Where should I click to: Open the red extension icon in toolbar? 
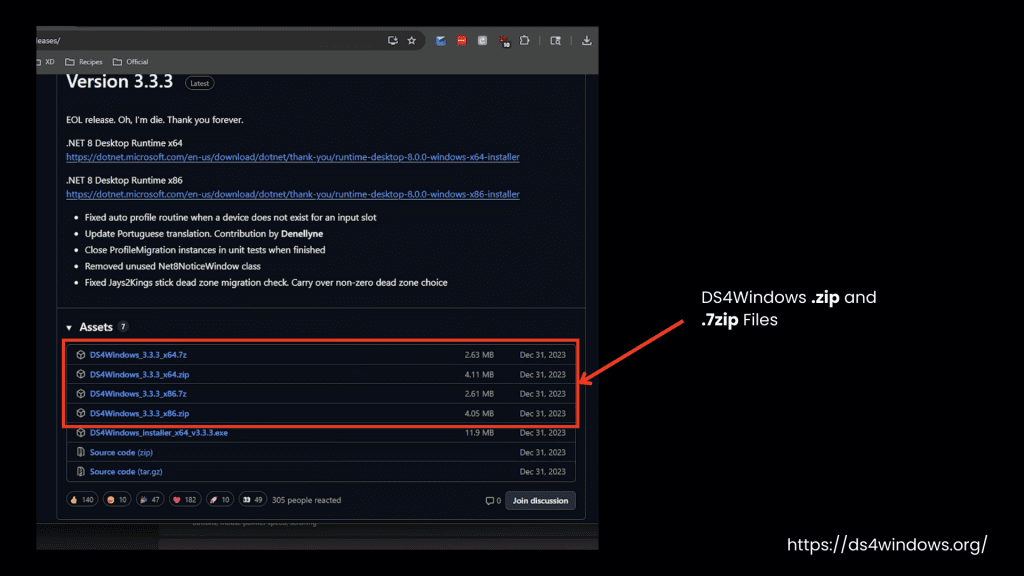[x=462, y=40]
